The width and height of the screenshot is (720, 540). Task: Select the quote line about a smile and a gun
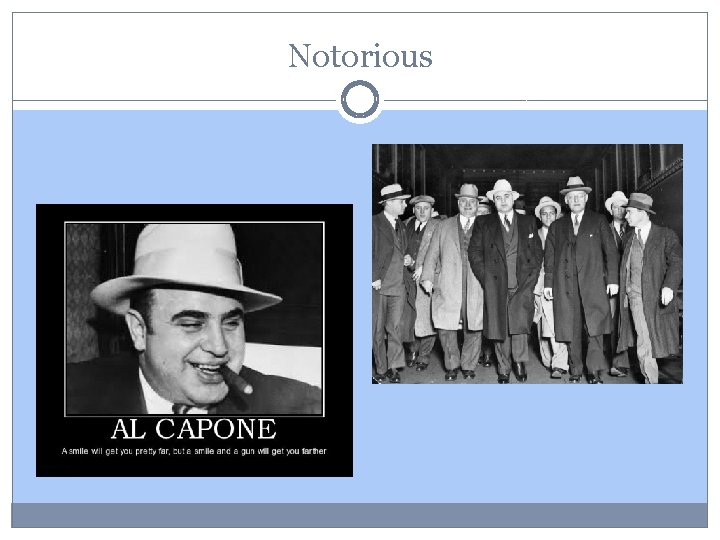pyautogui.click(x=194, y=451)
